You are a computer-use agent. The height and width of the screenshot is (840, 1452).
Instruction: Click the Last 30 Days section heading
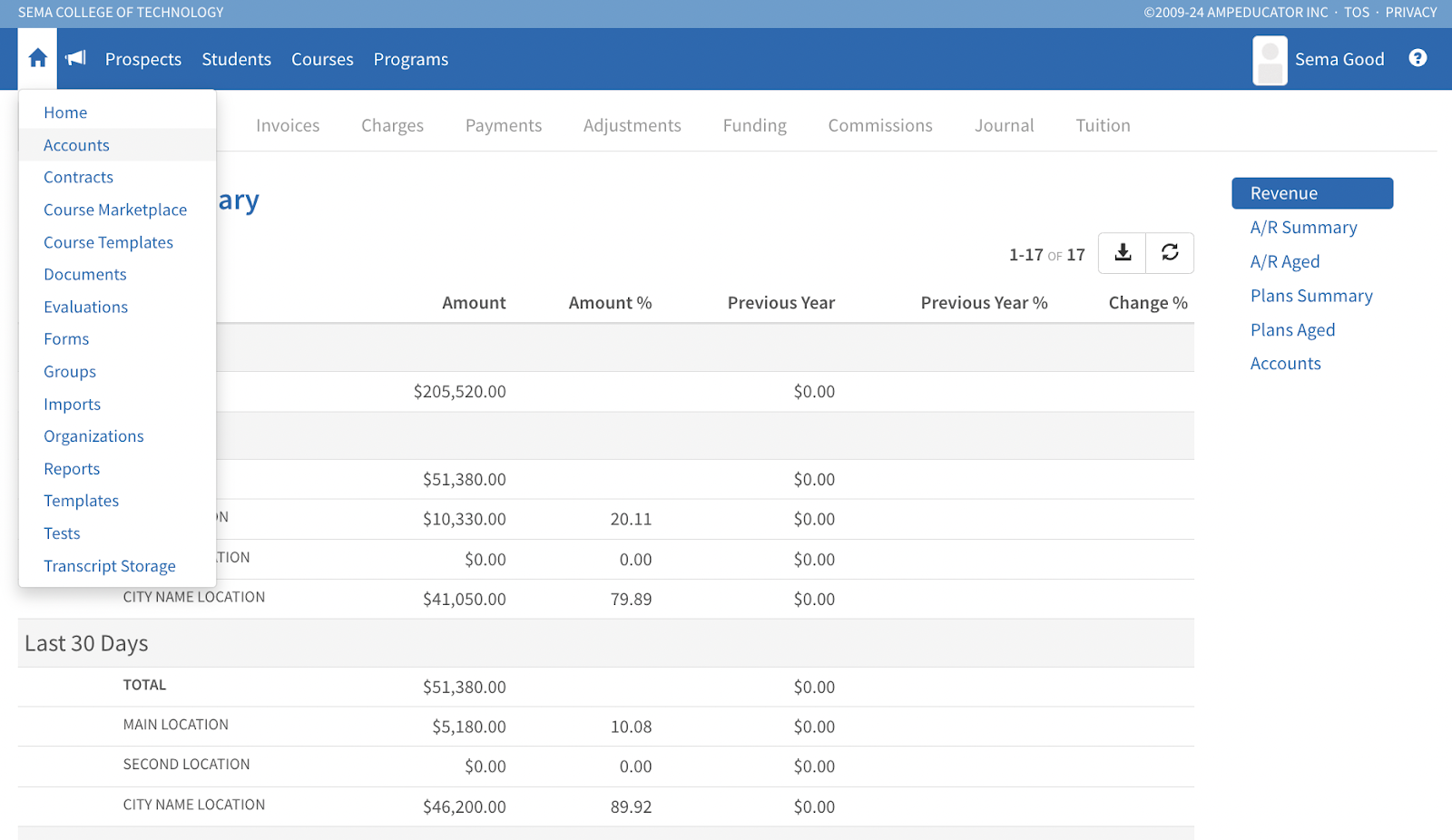(86, 643)
